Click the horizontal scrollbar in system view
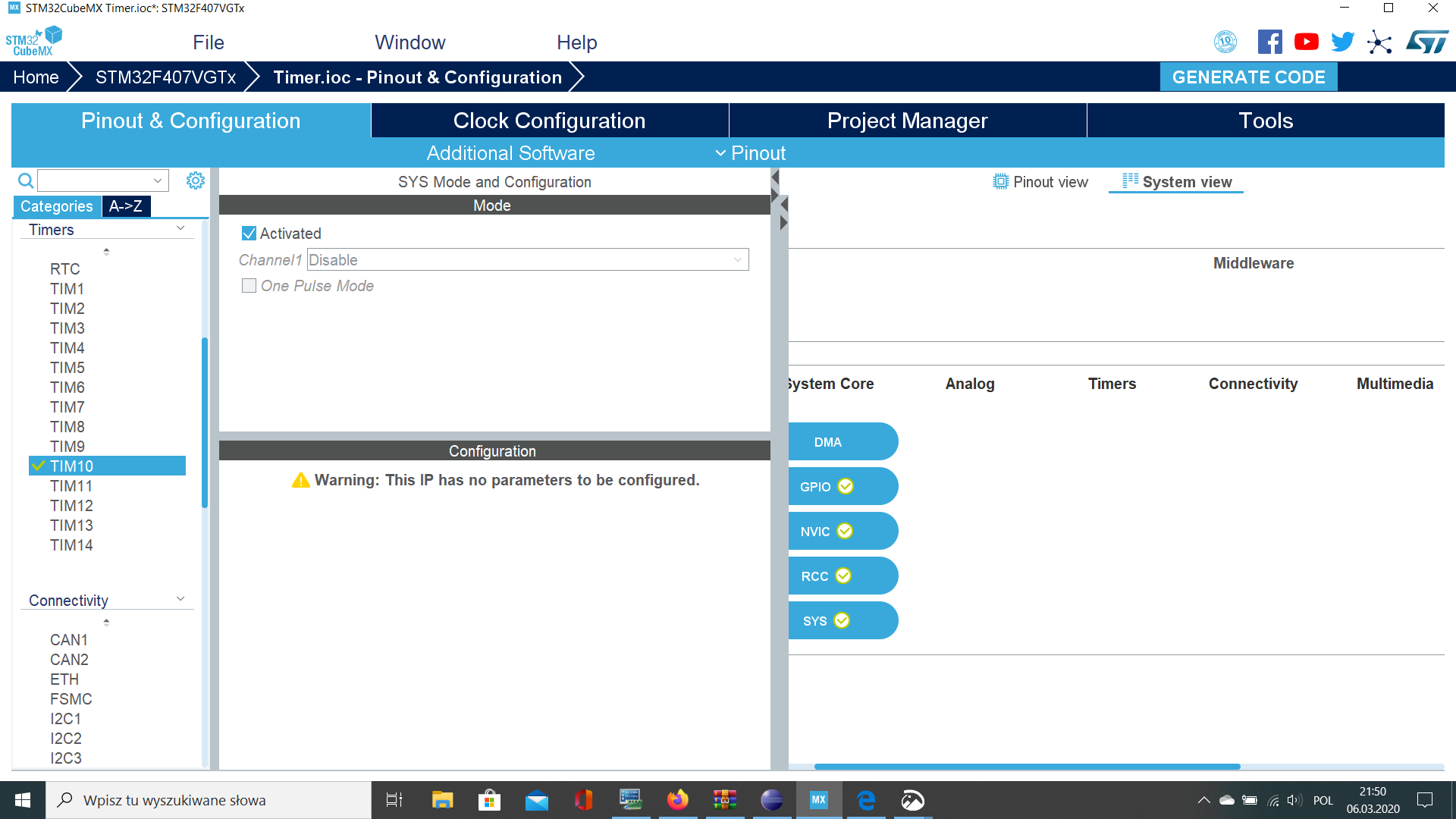This screenshot has width=1456, height=819. [1027, 767]
